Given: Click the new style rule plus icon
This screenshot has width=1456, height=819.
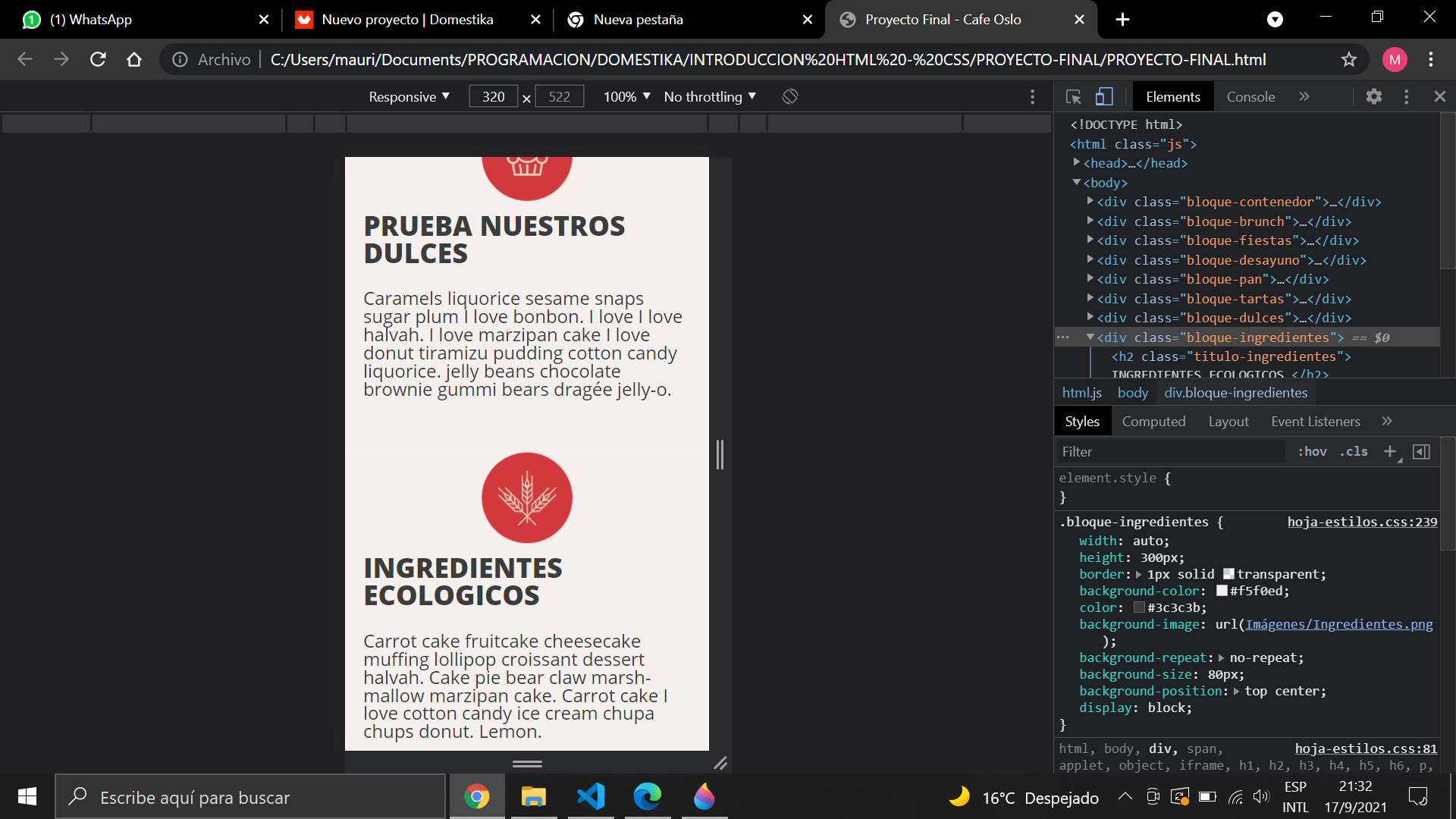Looking at the screenshot, I should click(1390, 452).
